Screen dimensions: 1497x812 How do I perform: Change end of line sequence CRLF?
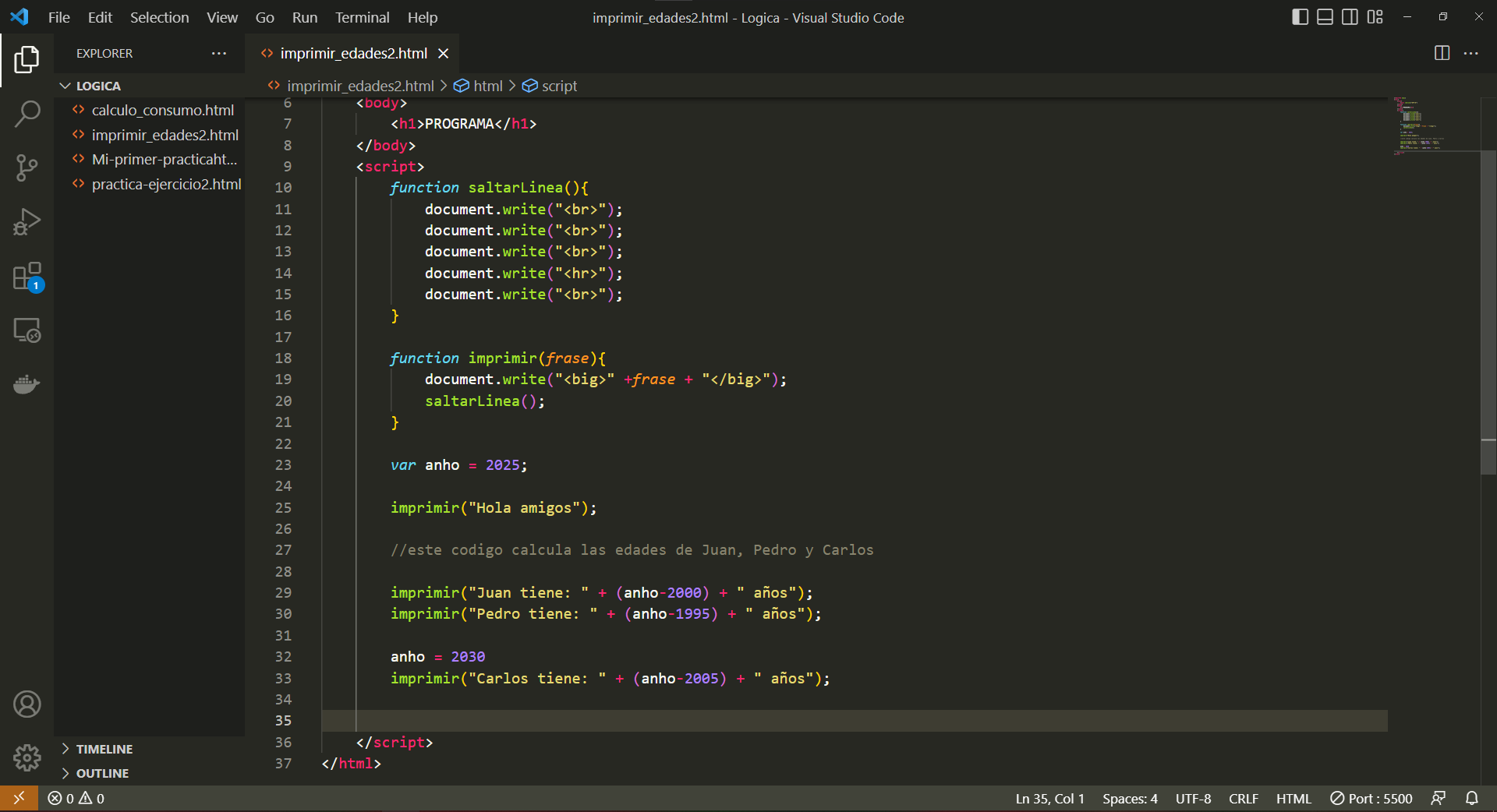(x=1244, y=799)
